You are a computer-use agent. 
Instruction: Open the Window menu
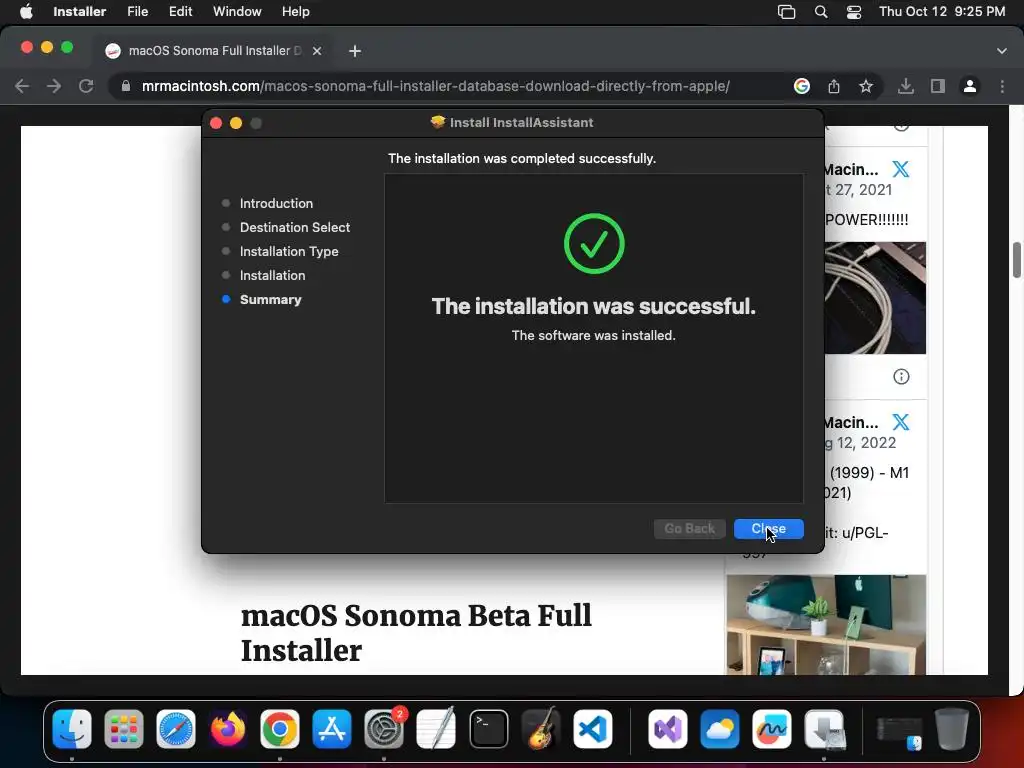(x=237, y=12)
